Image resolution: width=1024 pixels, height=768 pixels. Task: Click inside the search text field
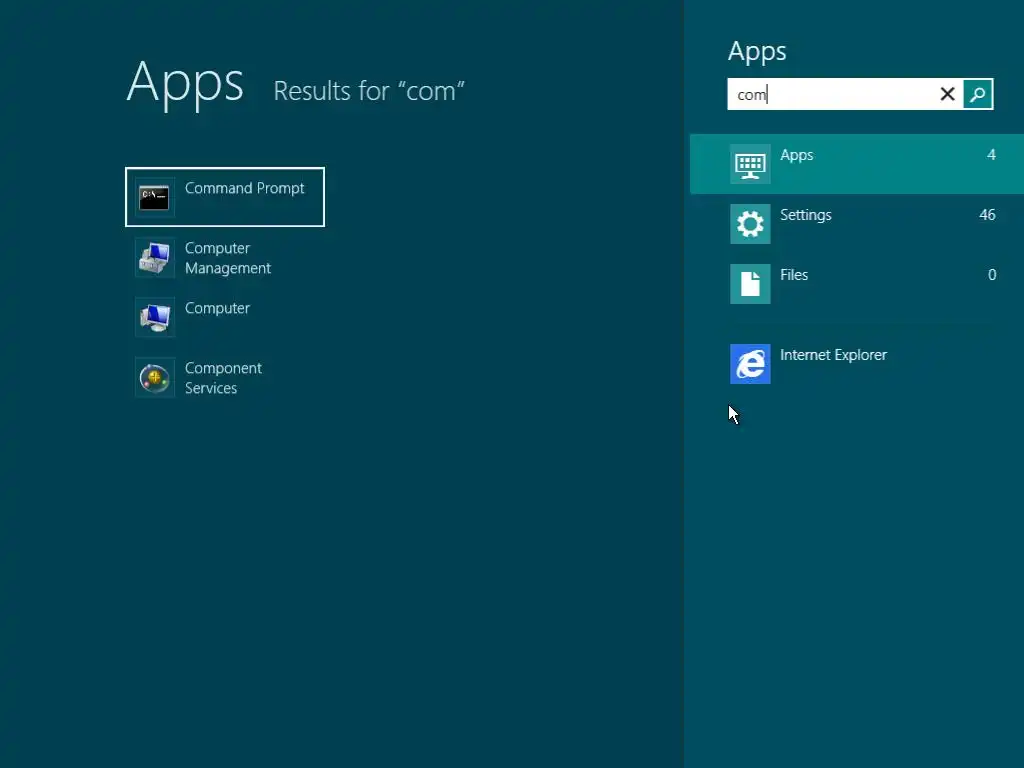(833, 94)
